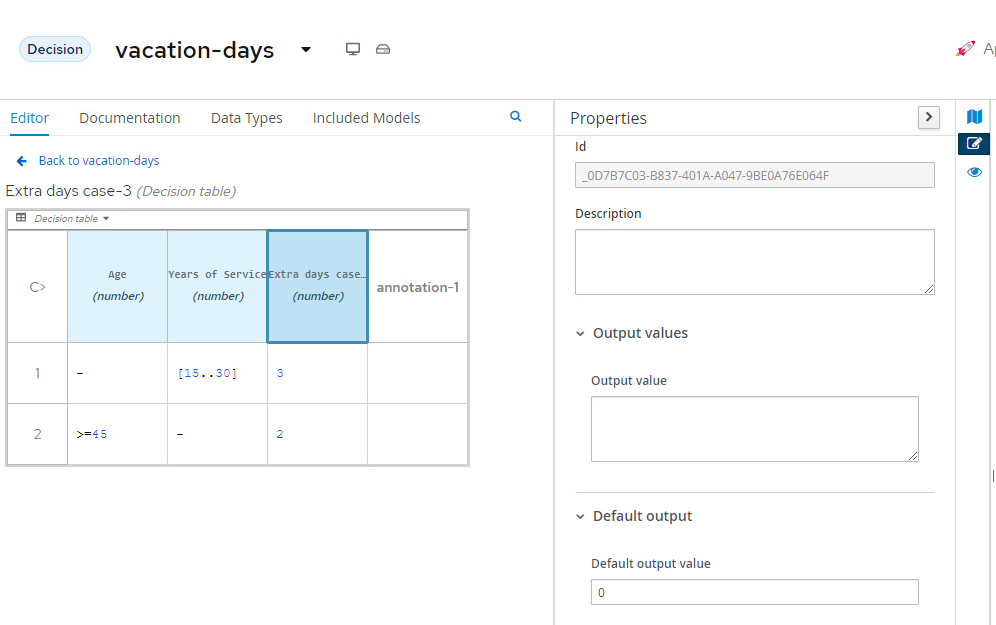Select row 1 annotation cell
The image size is (996, 625).
417,373
